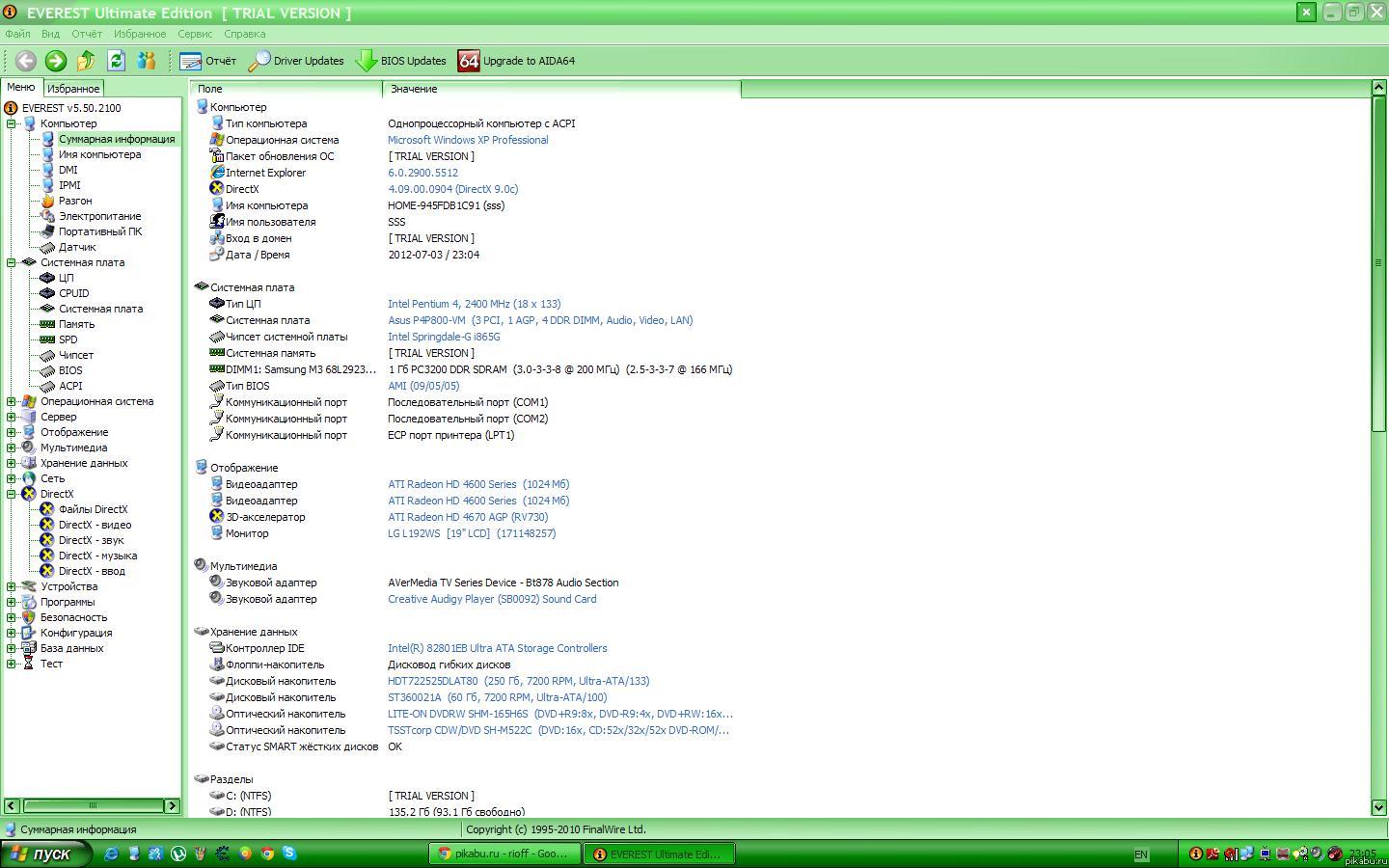This screenshot has width=1389, height=868.
Task: Expand the Операционная система tree node
Action: coord(12,401)
